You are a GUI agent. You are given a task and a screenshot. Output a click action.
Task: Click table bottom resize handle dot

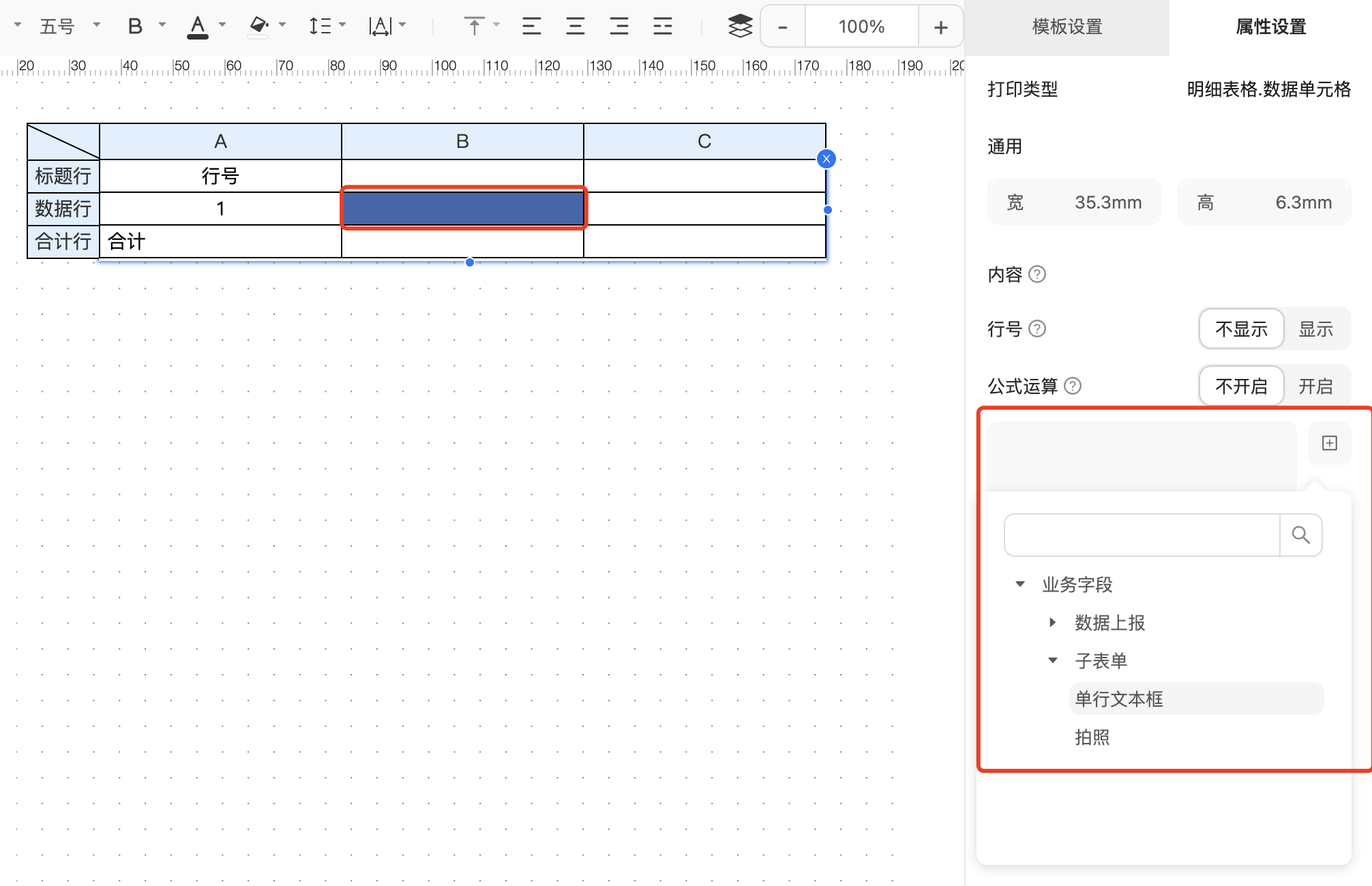pyautogui.click(x=470, y=262)
